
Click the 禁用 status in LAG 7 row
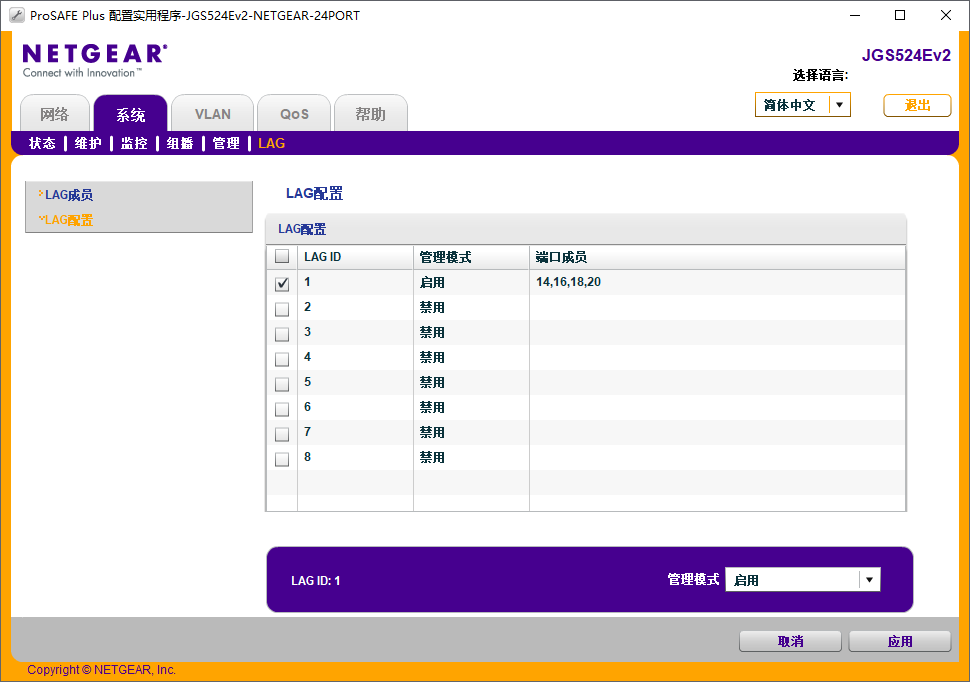tap(432, 433)
